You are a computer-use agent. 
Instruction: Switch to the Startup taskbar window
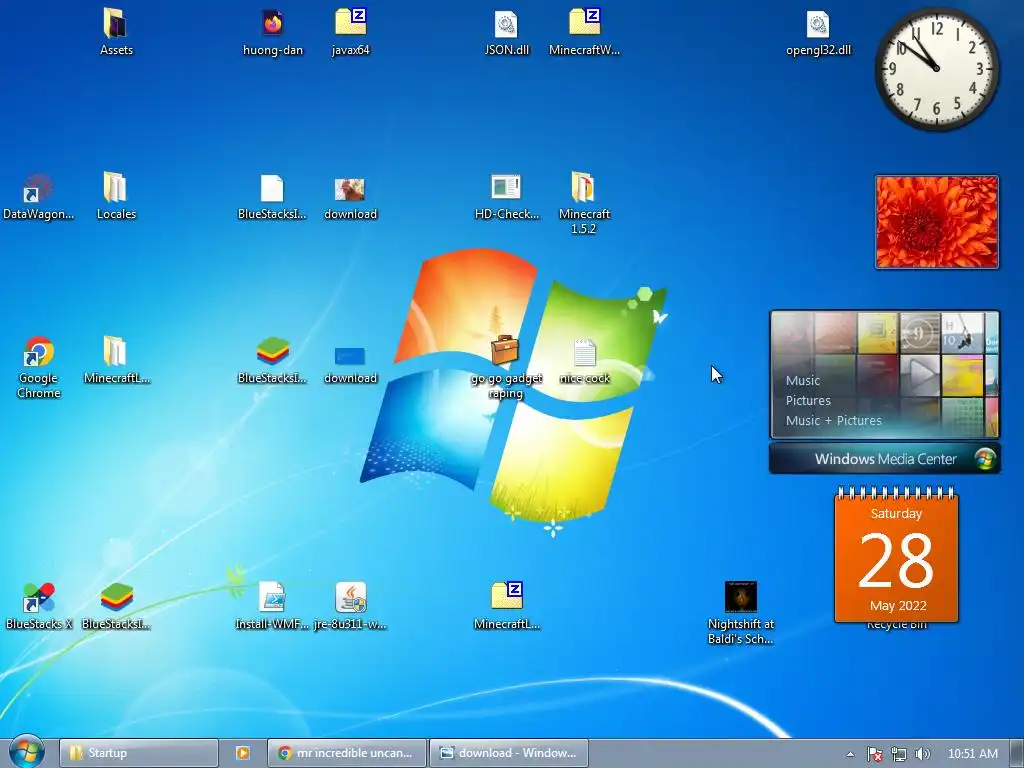pyautogui.click(x=138, y=753)
